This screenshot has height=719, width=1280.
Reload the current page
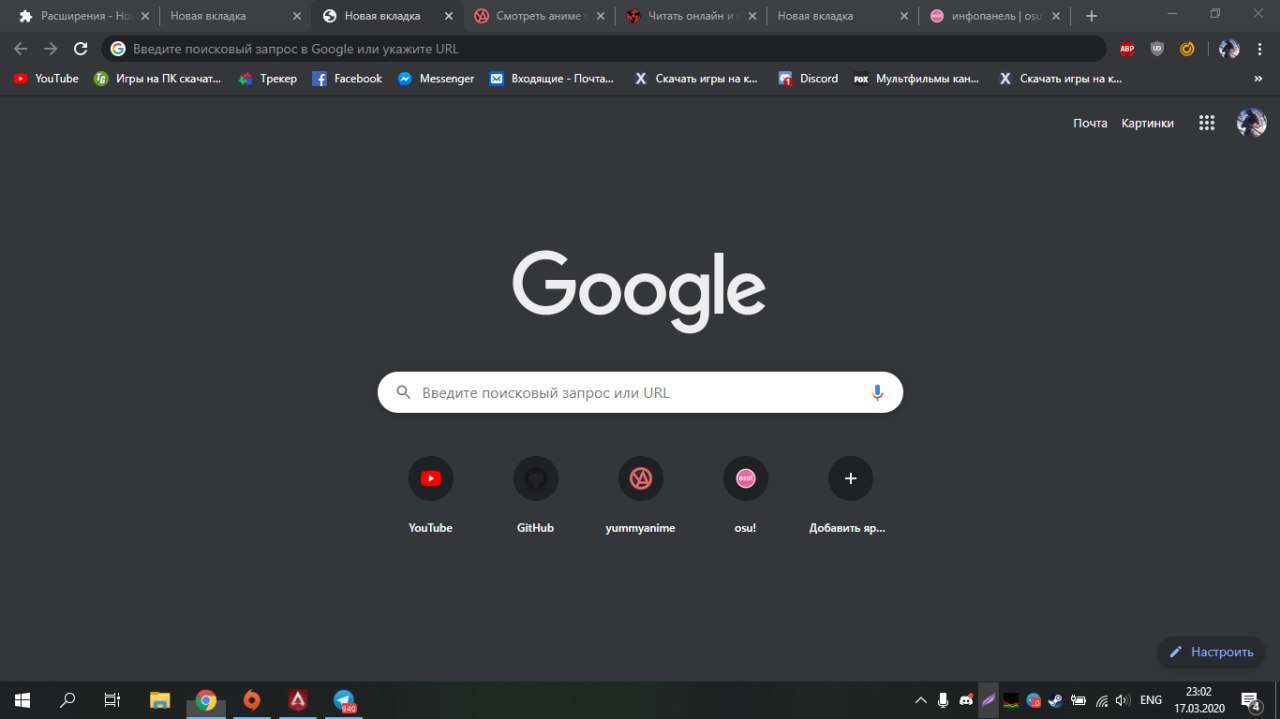coord(81,49)
